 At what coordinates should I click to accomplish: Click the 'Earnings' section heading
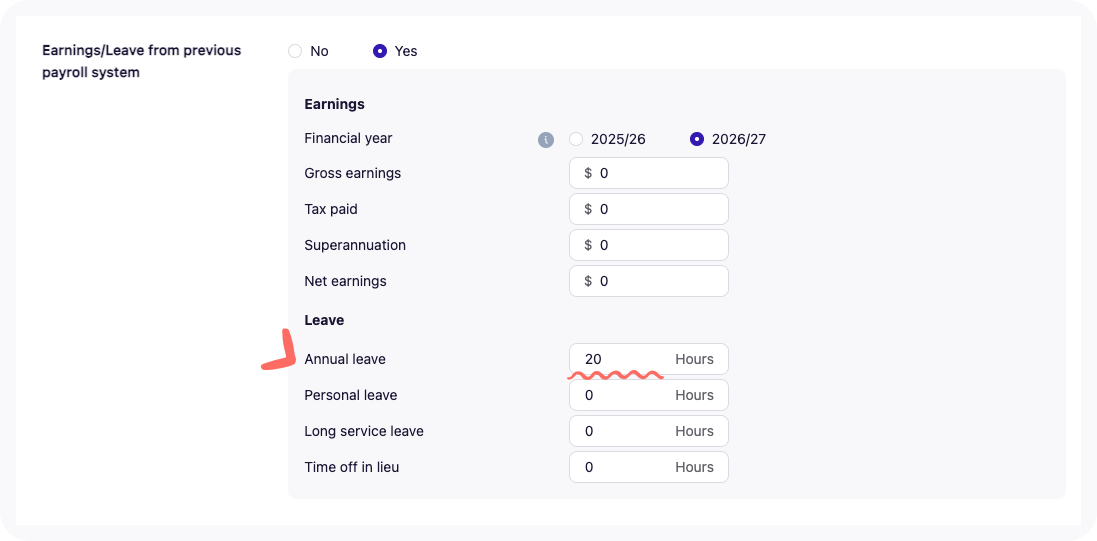[x=334, y=105]
